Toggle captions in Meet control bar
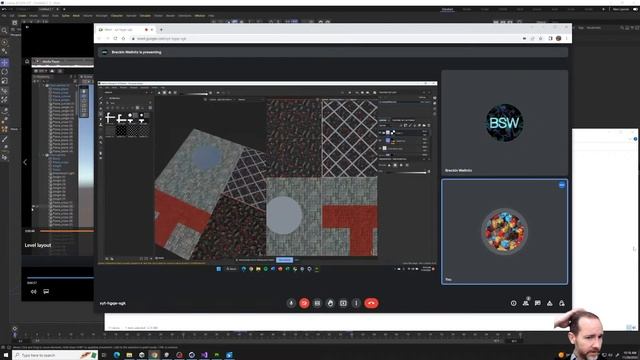 click(317, 303)
